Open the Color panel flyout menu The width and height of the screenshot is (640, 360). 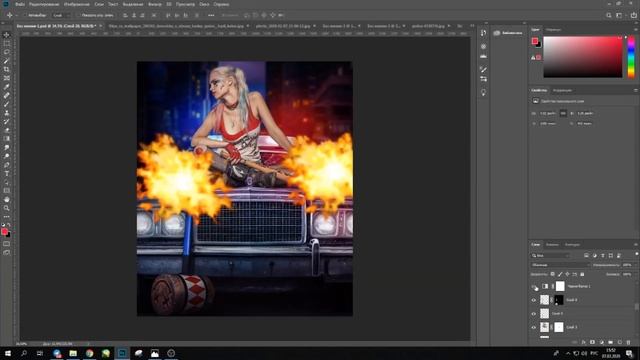[636, 29]
